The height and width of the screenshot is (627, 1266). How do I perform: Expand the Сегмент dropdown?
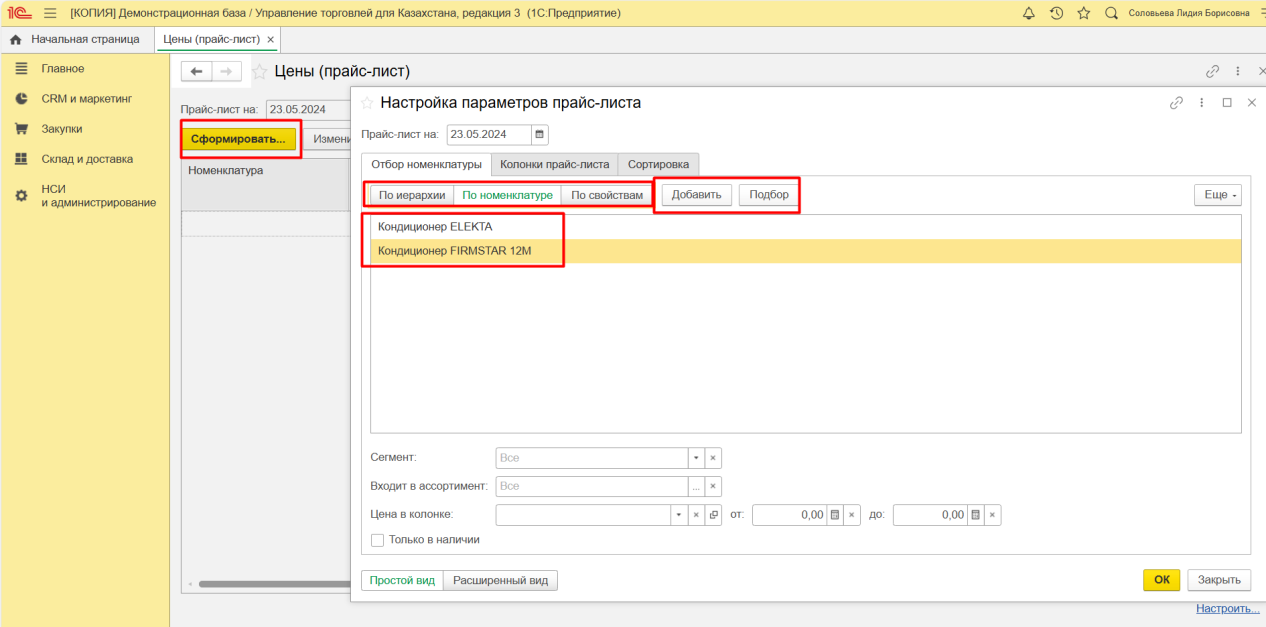695,458
